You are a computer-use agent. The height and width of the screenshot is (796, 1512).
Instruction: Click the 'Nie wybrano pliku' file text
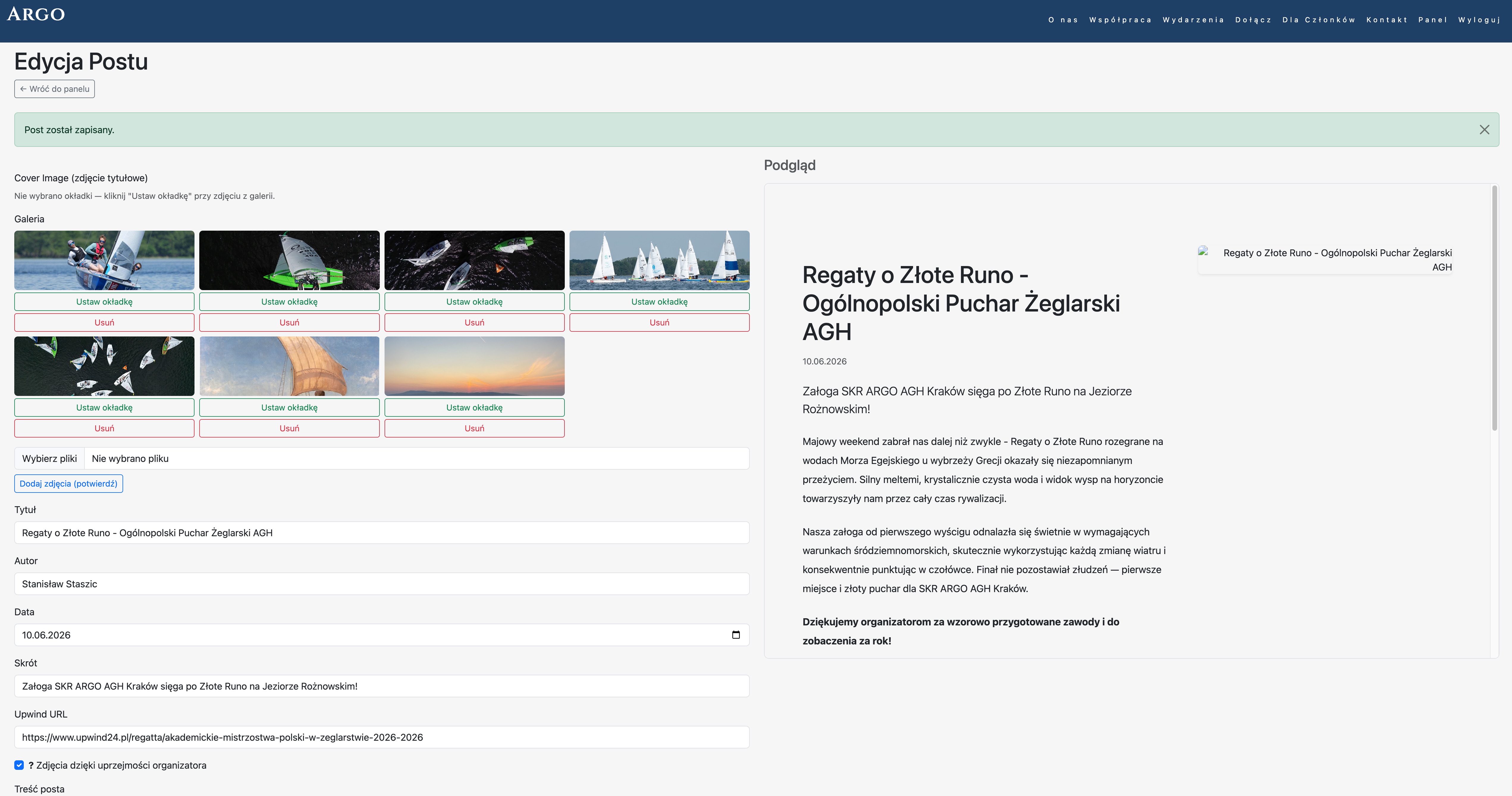point(130,459)
